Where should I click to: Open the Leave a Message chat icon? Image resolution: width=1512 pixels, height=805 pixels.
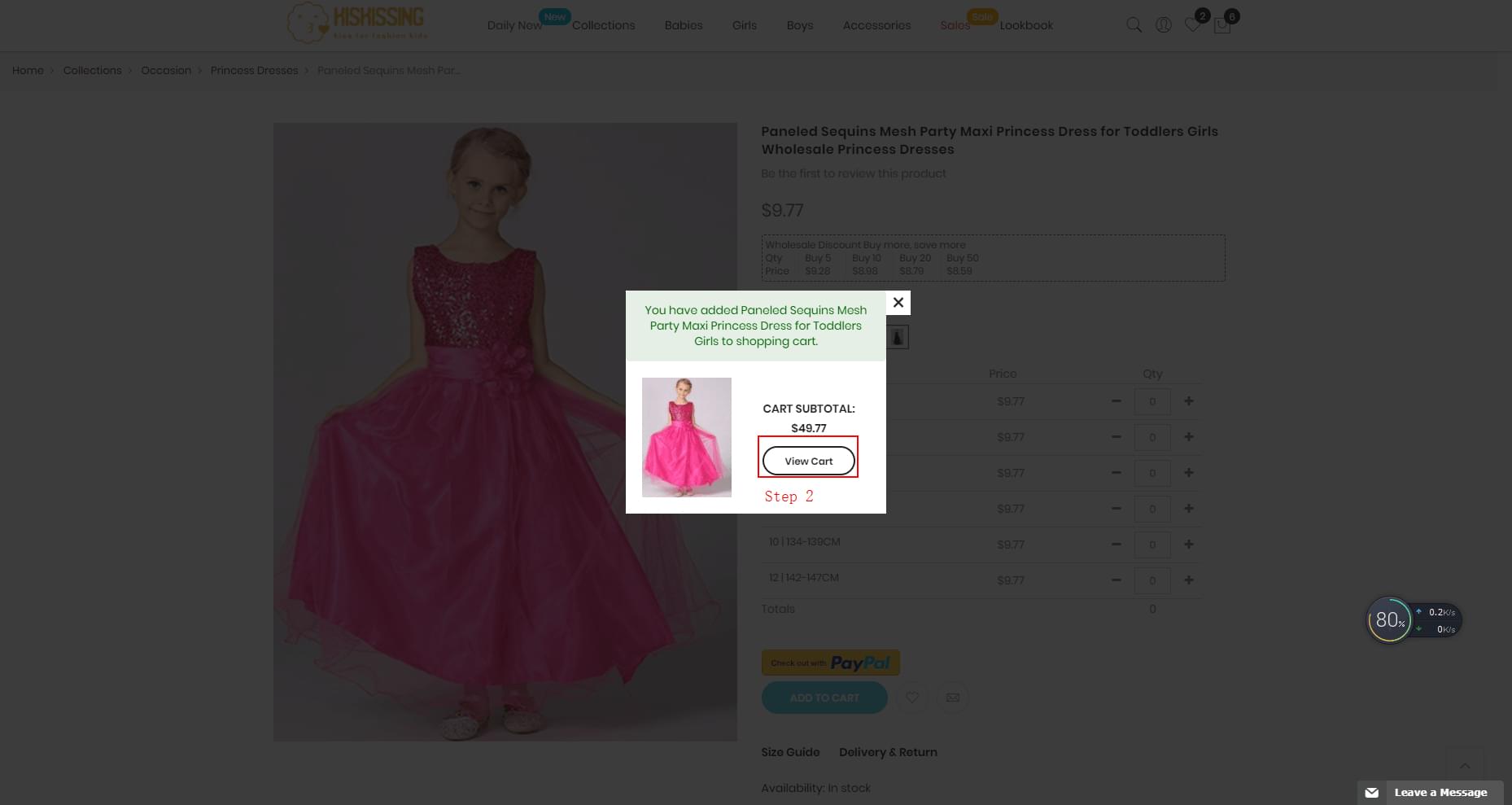tap(1373, 792)
